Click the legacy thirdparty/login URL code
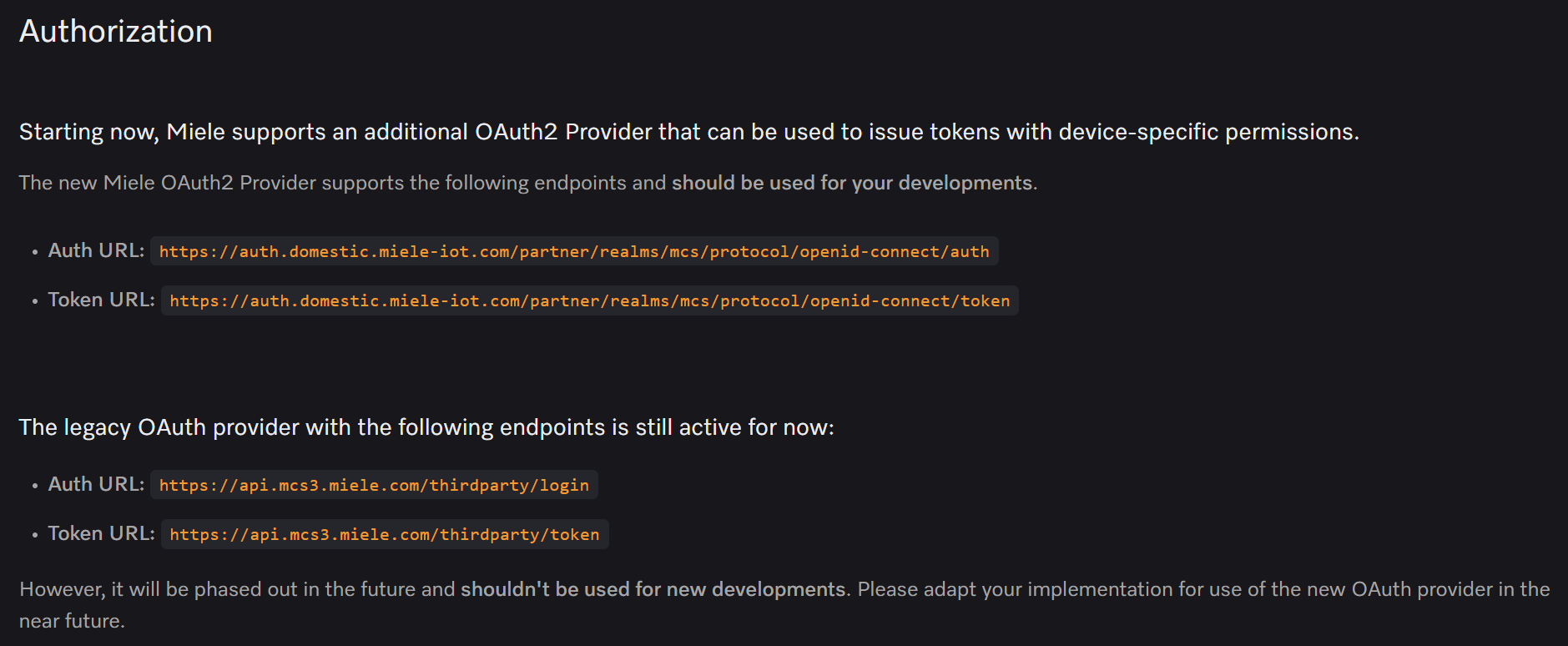 [374, 485]
